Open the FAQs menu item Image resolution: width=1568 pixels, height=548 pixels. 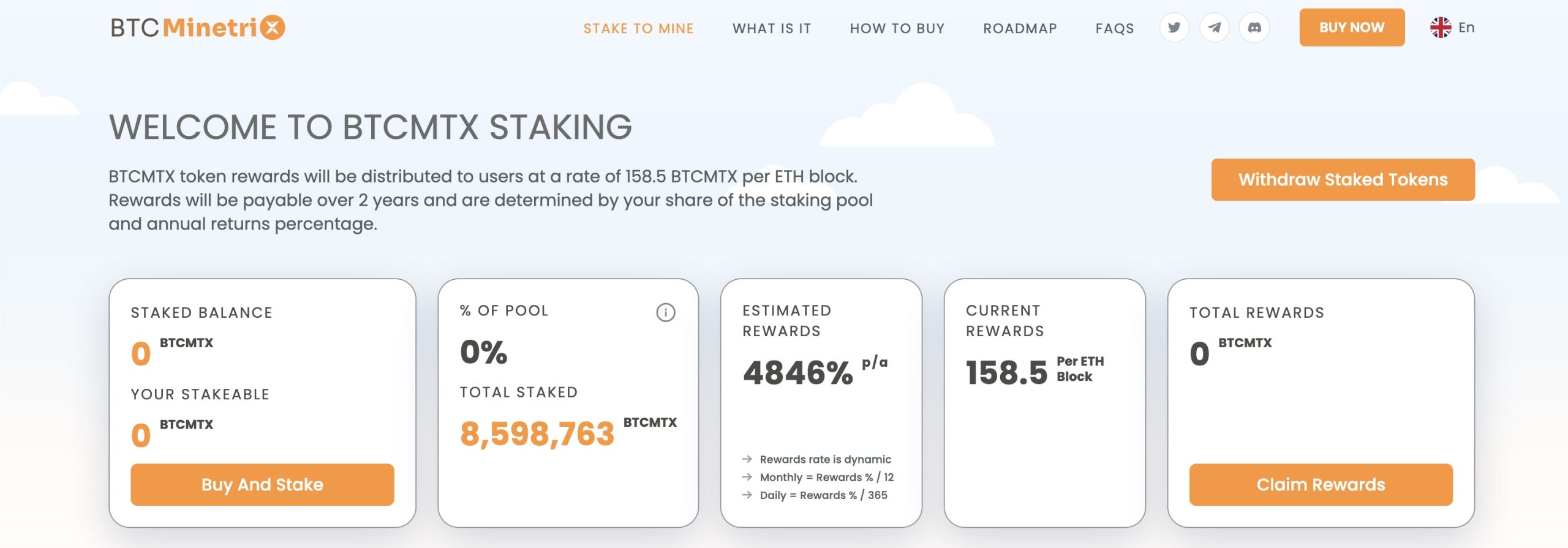click(1115, 28)
